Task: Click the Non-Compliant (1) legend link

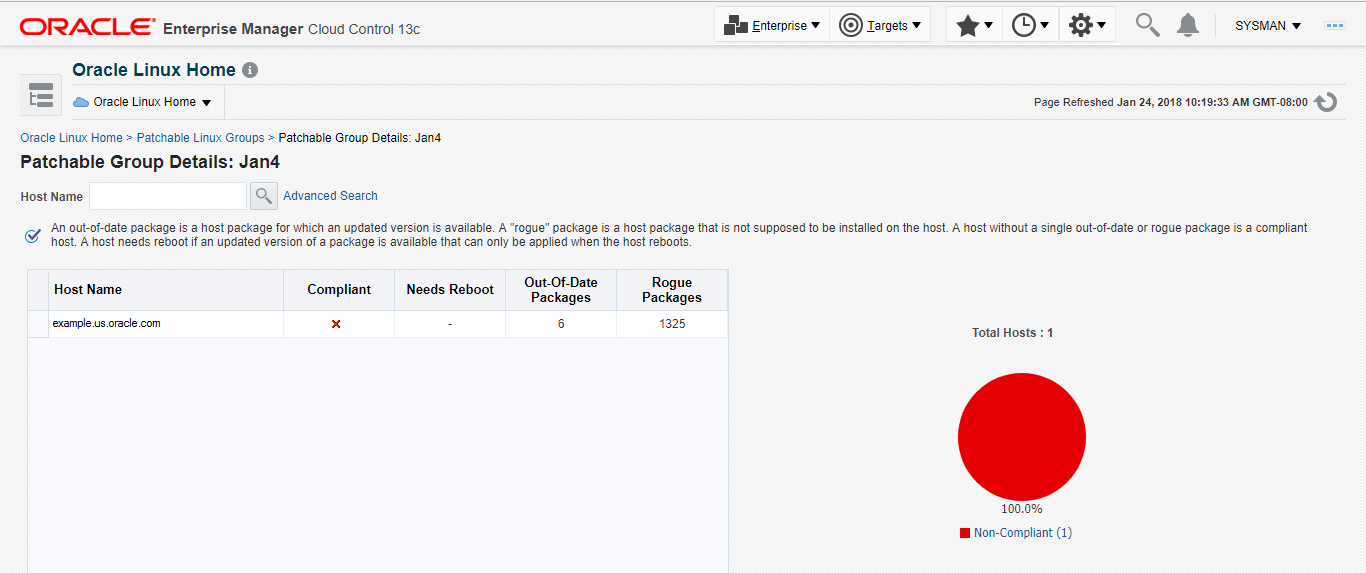Action: click(1023, 533)
